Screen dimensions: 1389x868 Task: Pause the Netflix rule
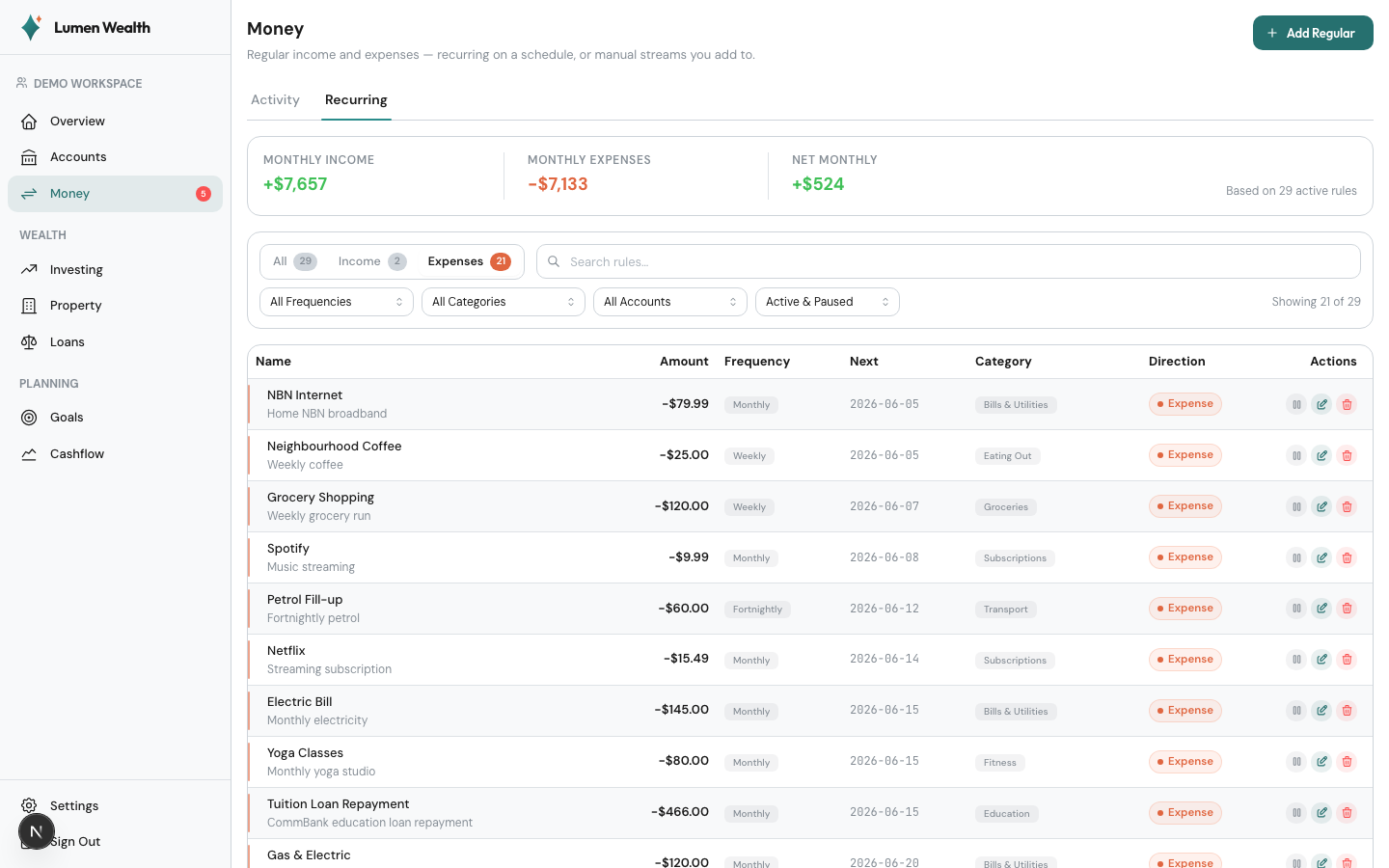[x=1296, y=660]
